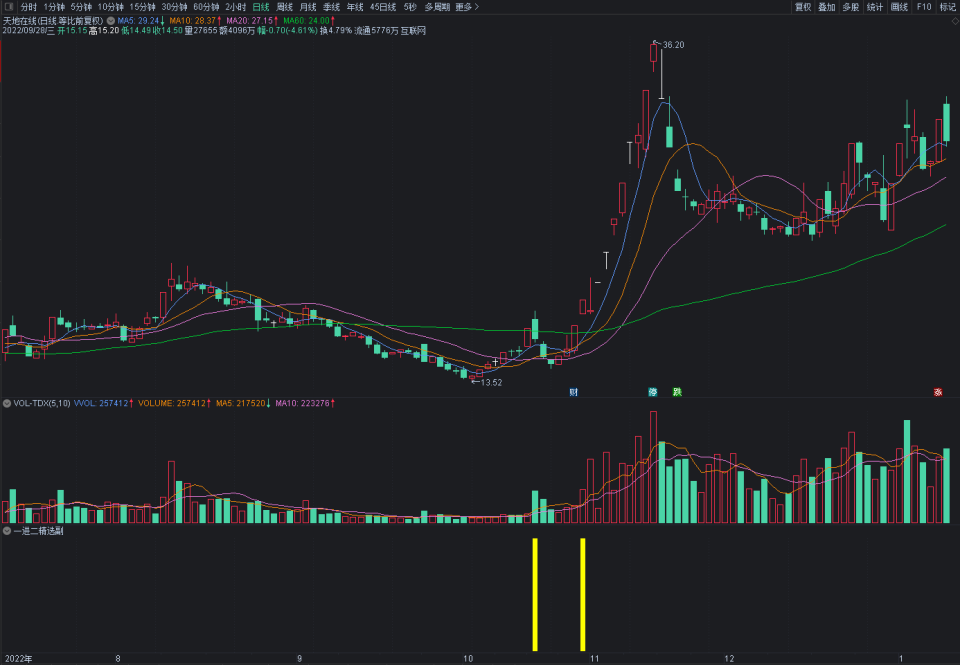
Task: Switch to the 60分钟 period tab
Action: 205,7
